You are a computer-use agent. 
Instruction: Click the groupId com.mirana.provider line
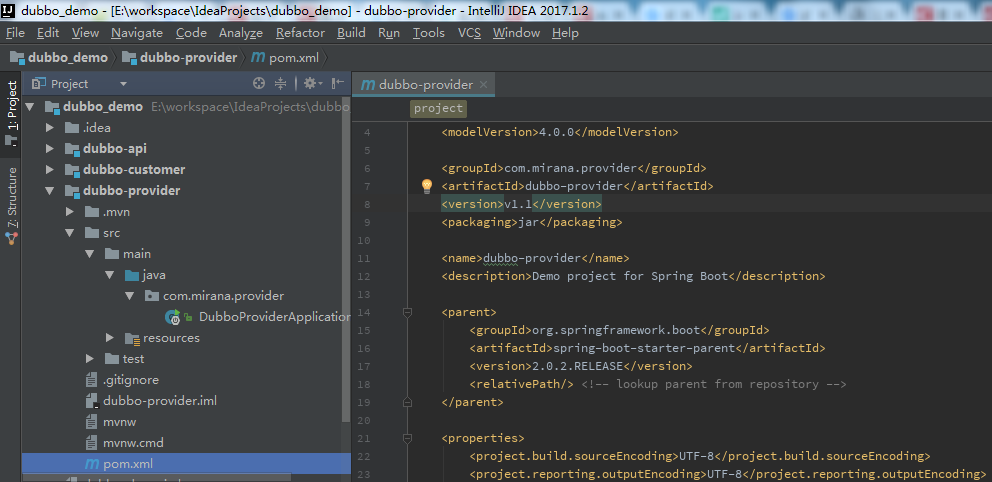coord(573,168)
